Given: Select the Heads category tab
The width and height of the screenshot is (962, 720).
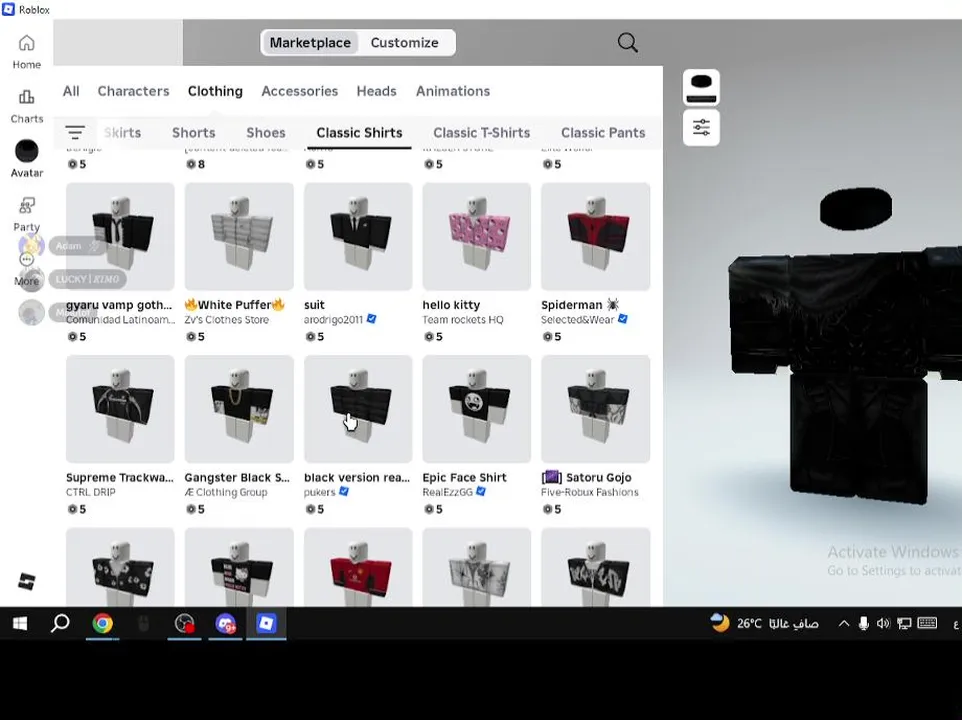Looking at the screenshot, I should (x=376, y=91).
